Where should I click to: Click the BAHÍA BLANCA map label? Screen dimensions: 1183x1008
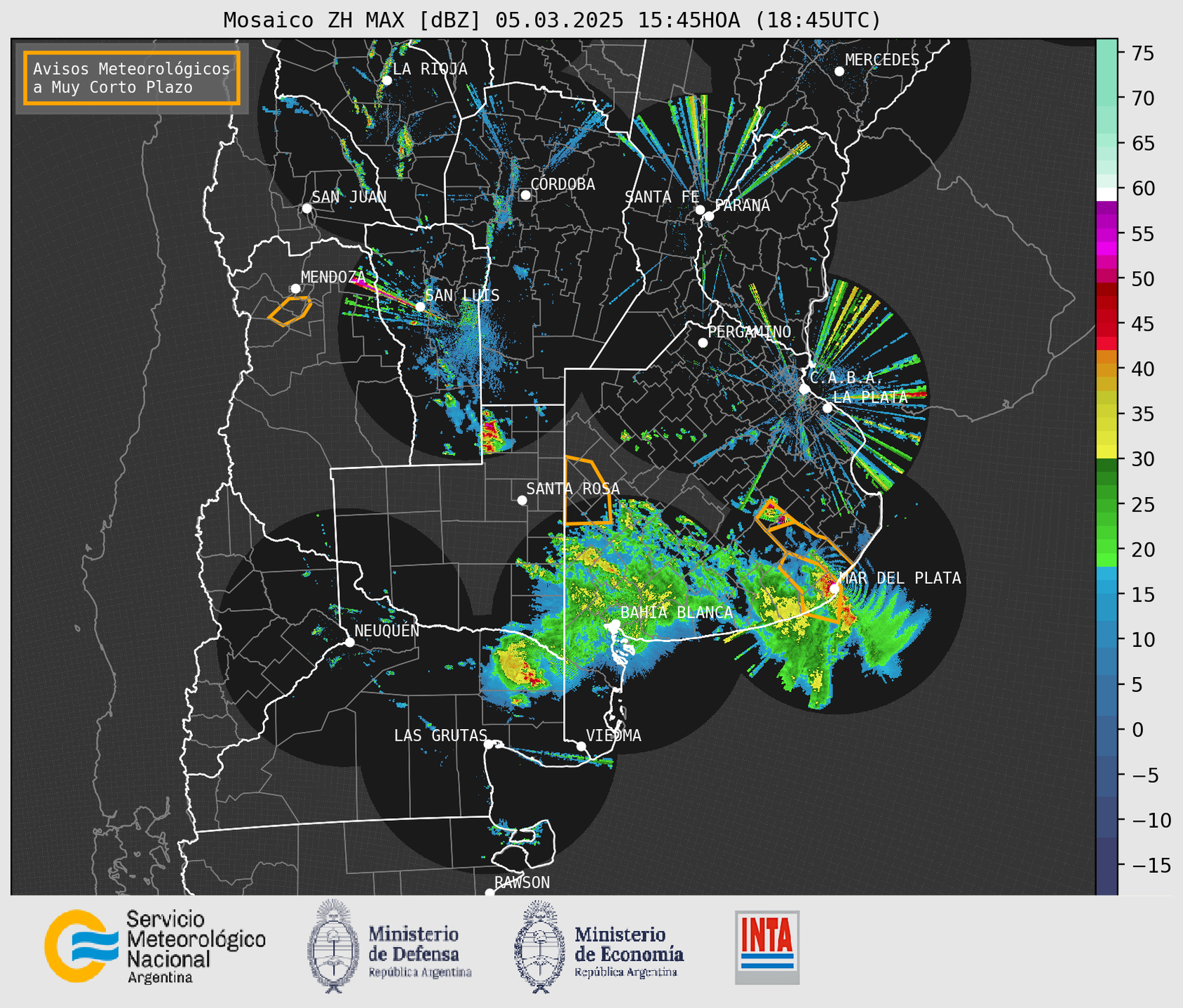point(677,613)
